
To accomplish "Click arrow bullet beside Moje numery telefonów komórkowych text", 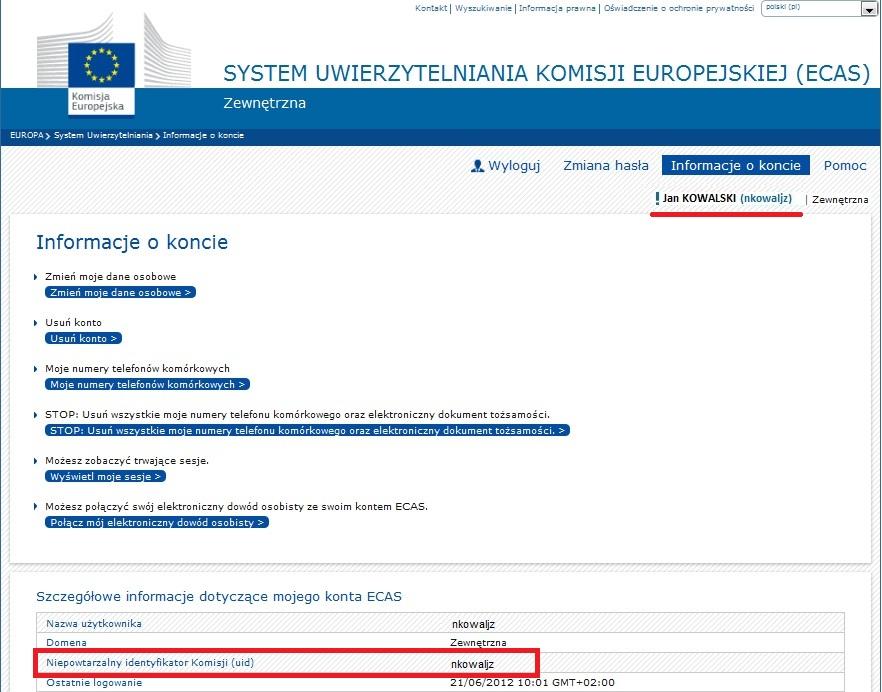I will coord(36,369).
